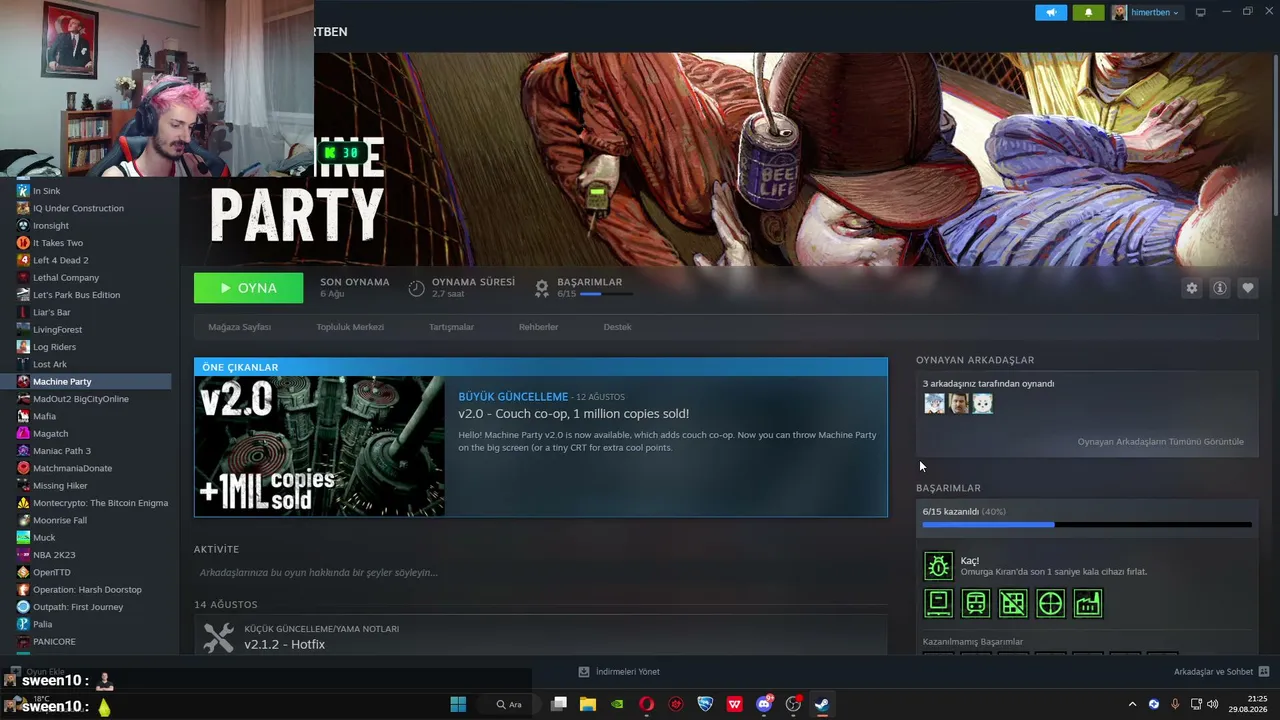
Task: Open the megaphone announcements icon
Action: coord(1050,12)
